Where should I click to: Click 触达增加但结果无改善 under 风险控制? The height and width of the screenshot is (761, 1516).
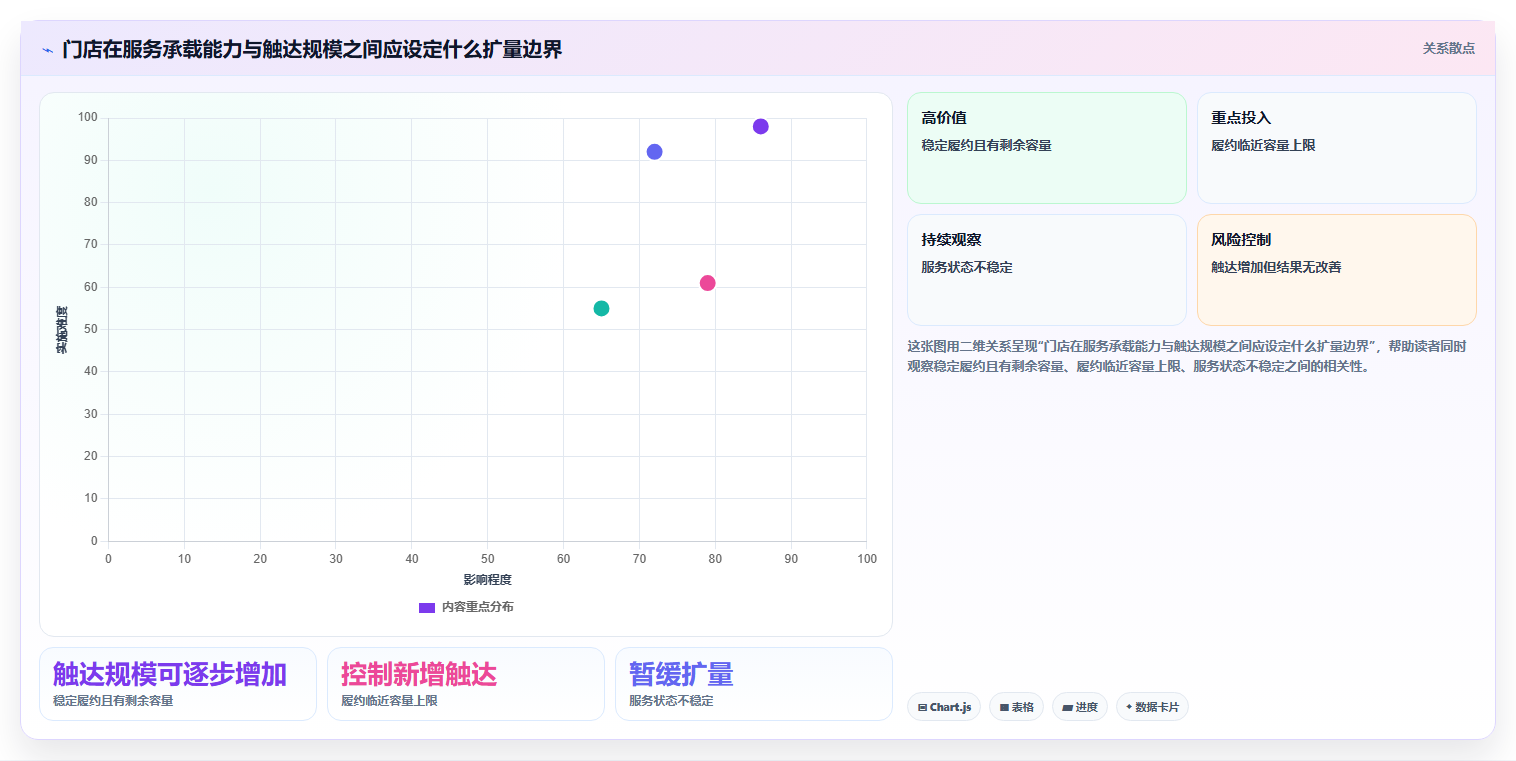(x=1276, y=267)
